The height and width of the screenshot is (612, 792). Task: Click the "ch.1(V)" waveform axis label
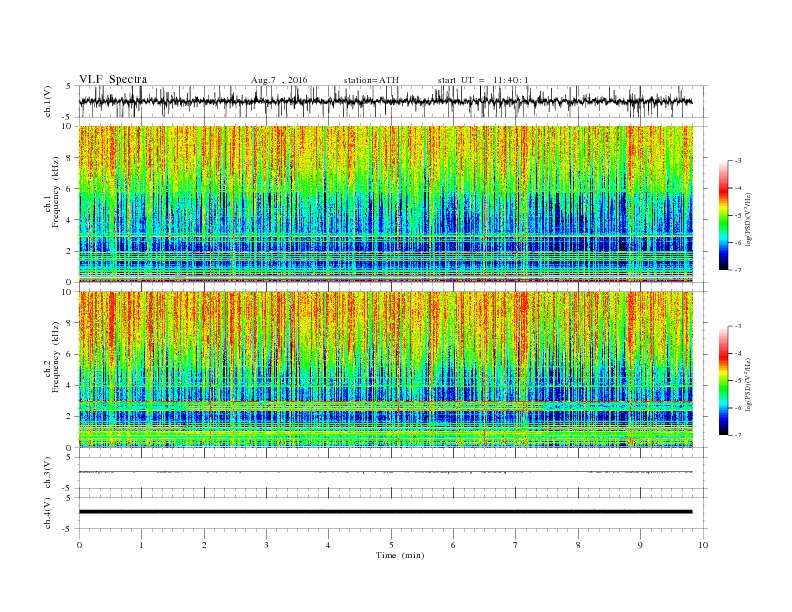48,101
